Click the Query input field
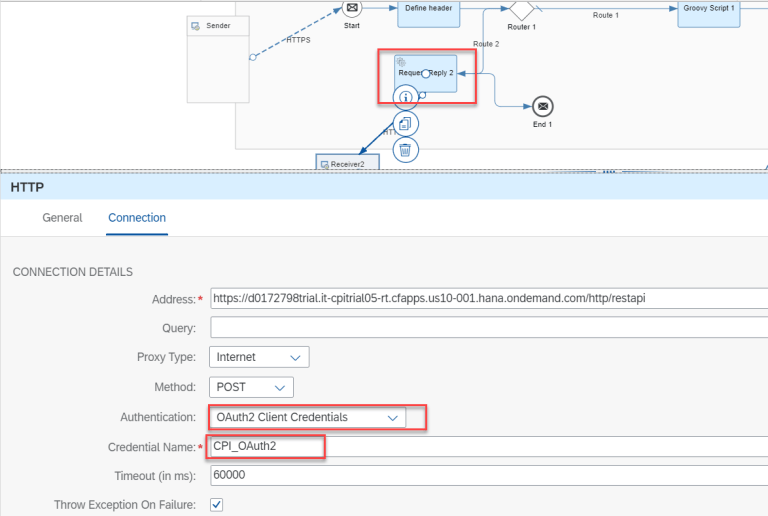 489,328
